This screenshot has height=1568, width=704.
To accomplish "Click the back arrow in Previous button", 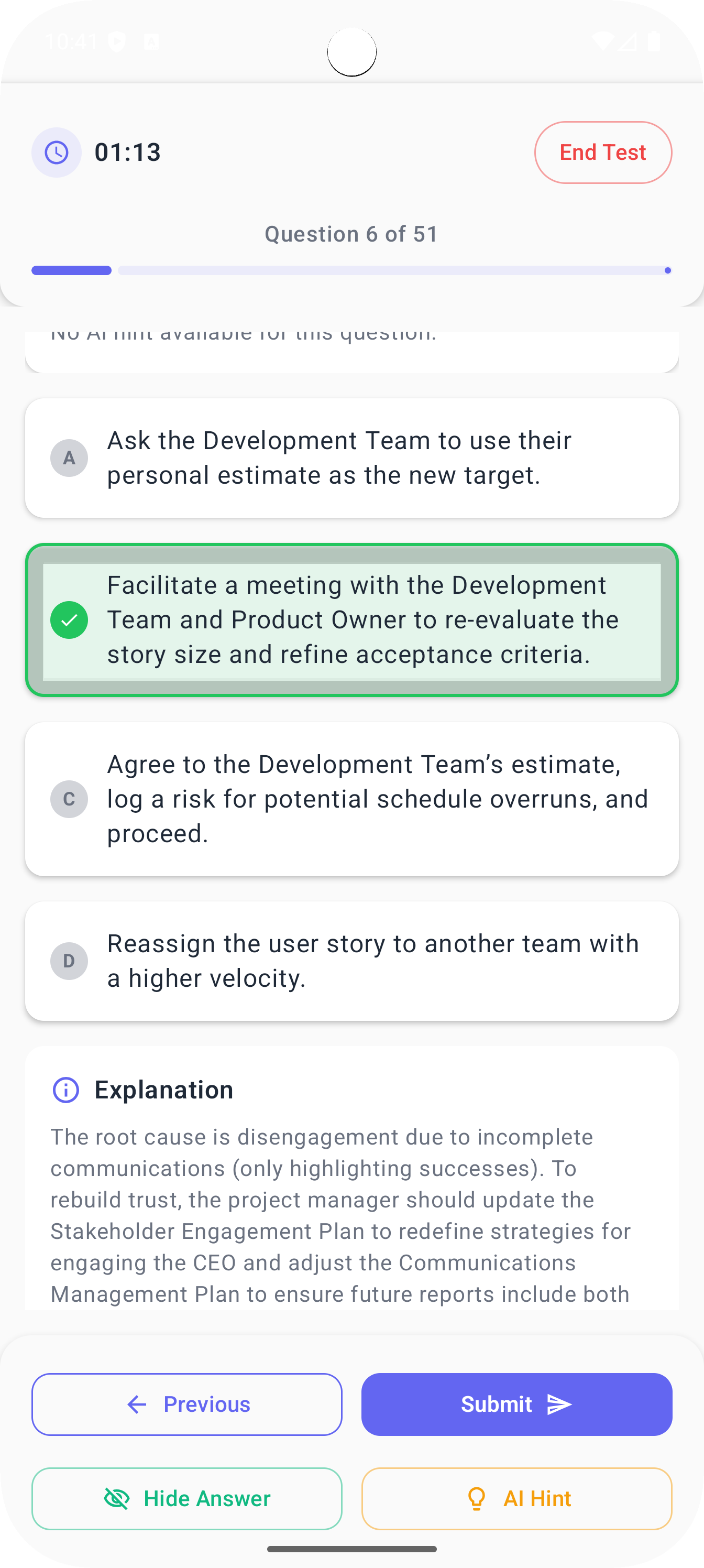I will pos(136,1405).
